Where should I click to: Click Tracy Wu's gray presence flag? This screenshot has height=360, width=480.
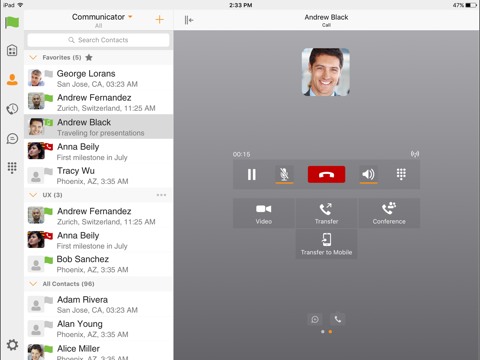49,171
